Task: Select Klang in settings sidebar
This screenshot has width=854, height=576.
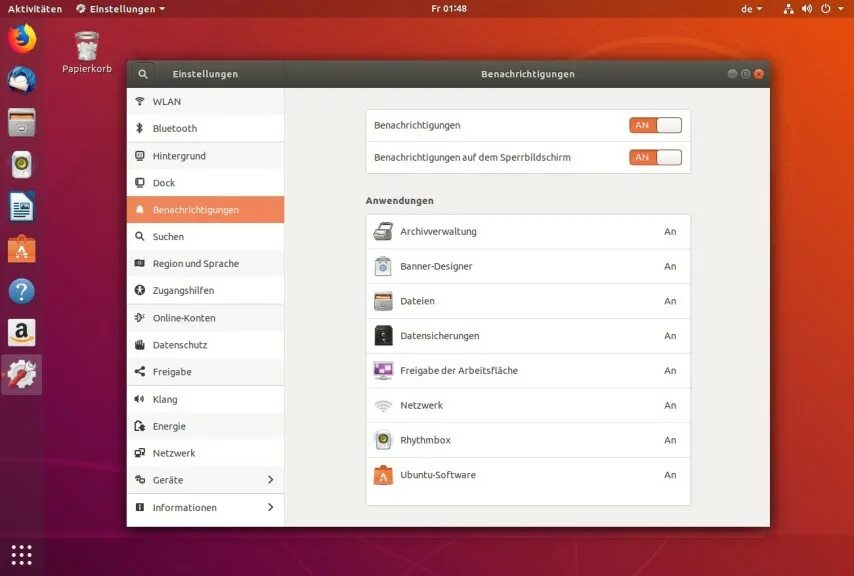Action: pyautogui.click(x=205, y=399)
